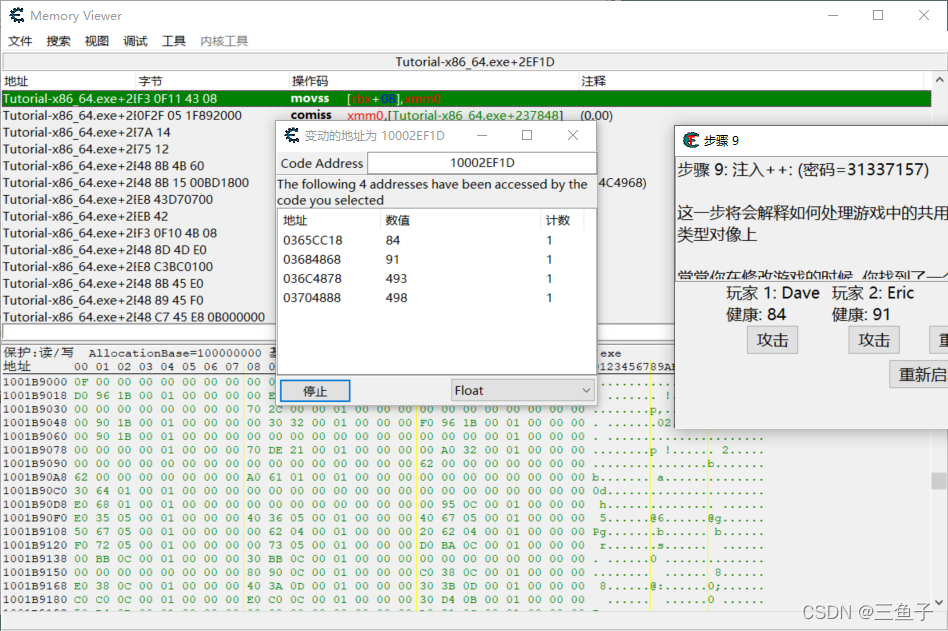The width and height of the screenshot is (948, 631).
Task: Click the Code Address field 10002EF1D
Action: pyautogui.click(x=482, y=163)
